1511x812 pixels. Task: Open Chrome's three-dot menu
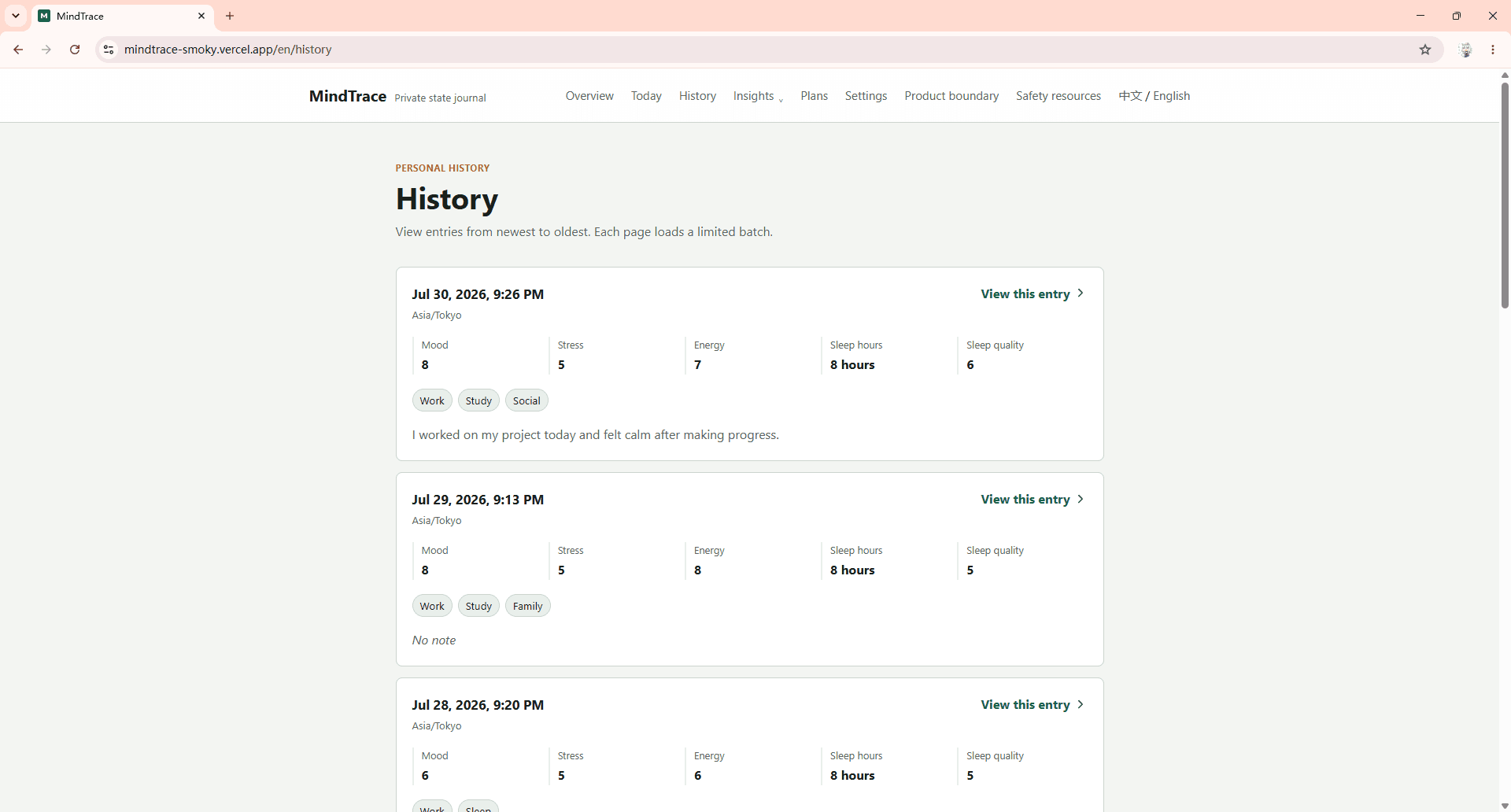tap(1493, 50)
